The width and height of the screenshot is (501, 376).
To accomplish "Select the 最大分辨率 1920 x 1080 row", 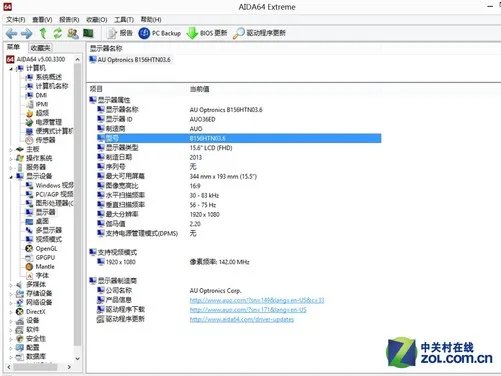I will [238, 215].
